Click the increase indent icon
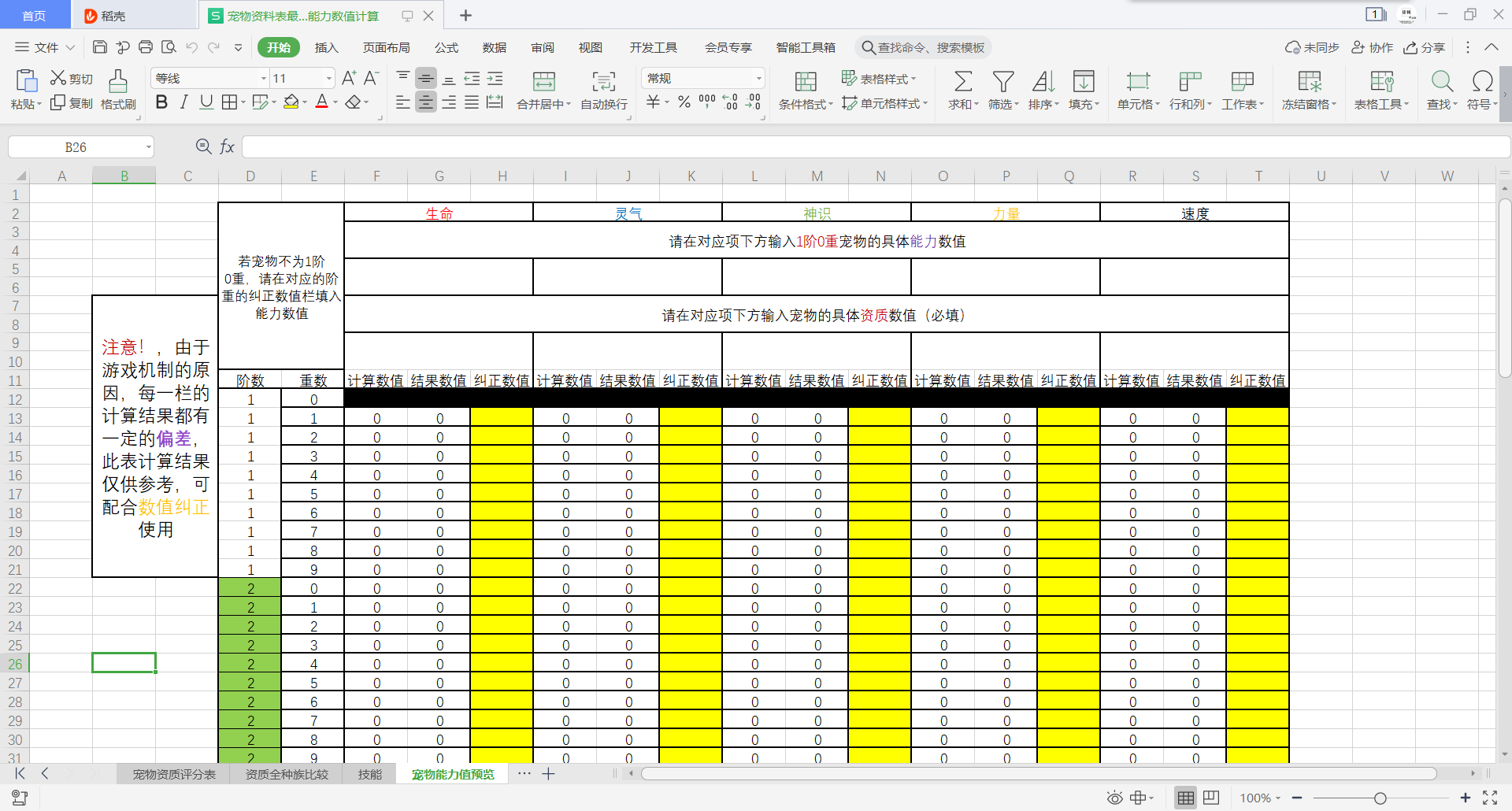 (x=495, y=78)
